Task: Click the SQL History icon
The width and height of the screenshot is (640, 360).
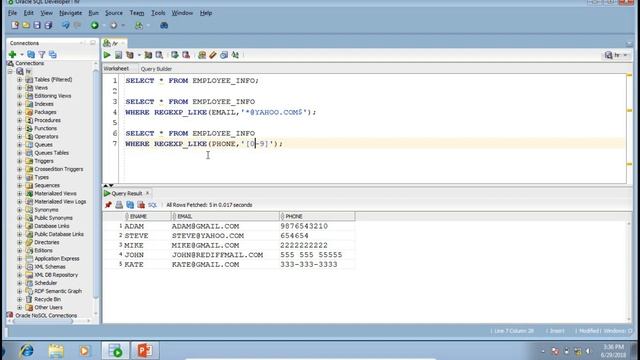Action: [x=224, y=55]
